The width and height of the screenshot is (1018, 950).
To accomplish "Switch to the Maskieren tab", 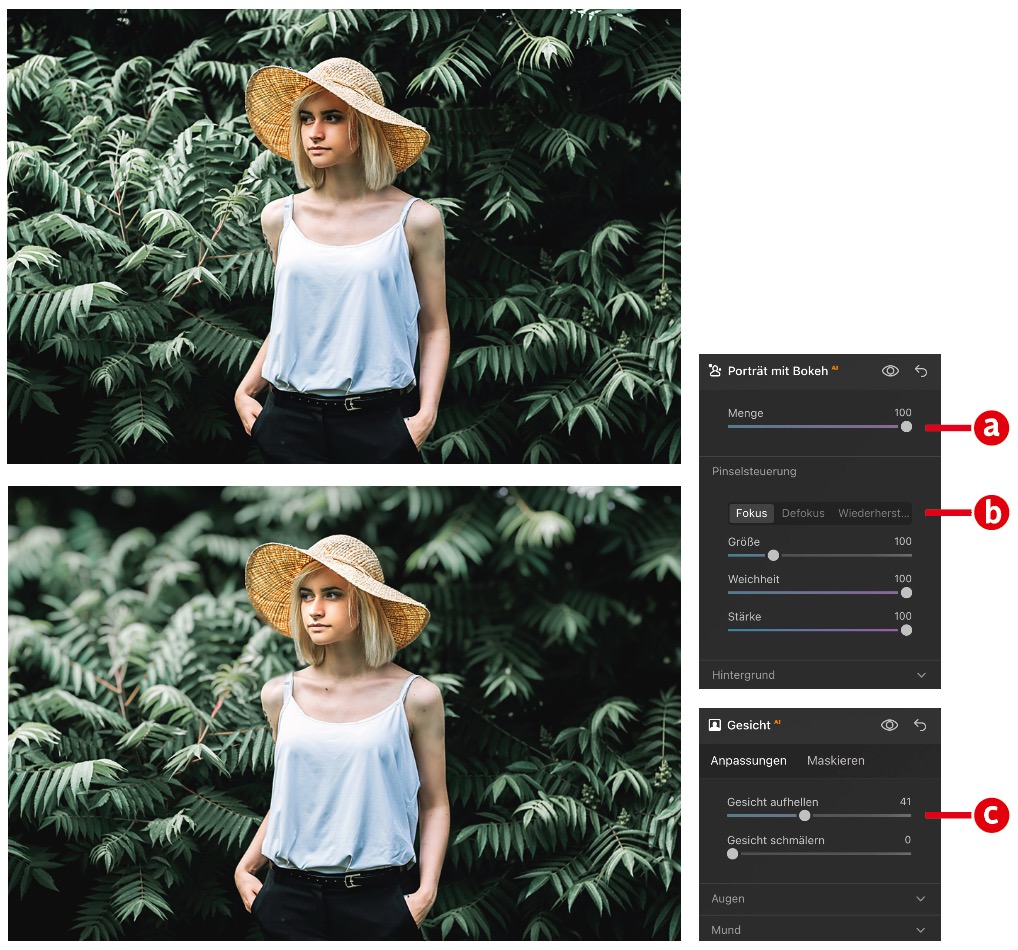I will (835, 761).
